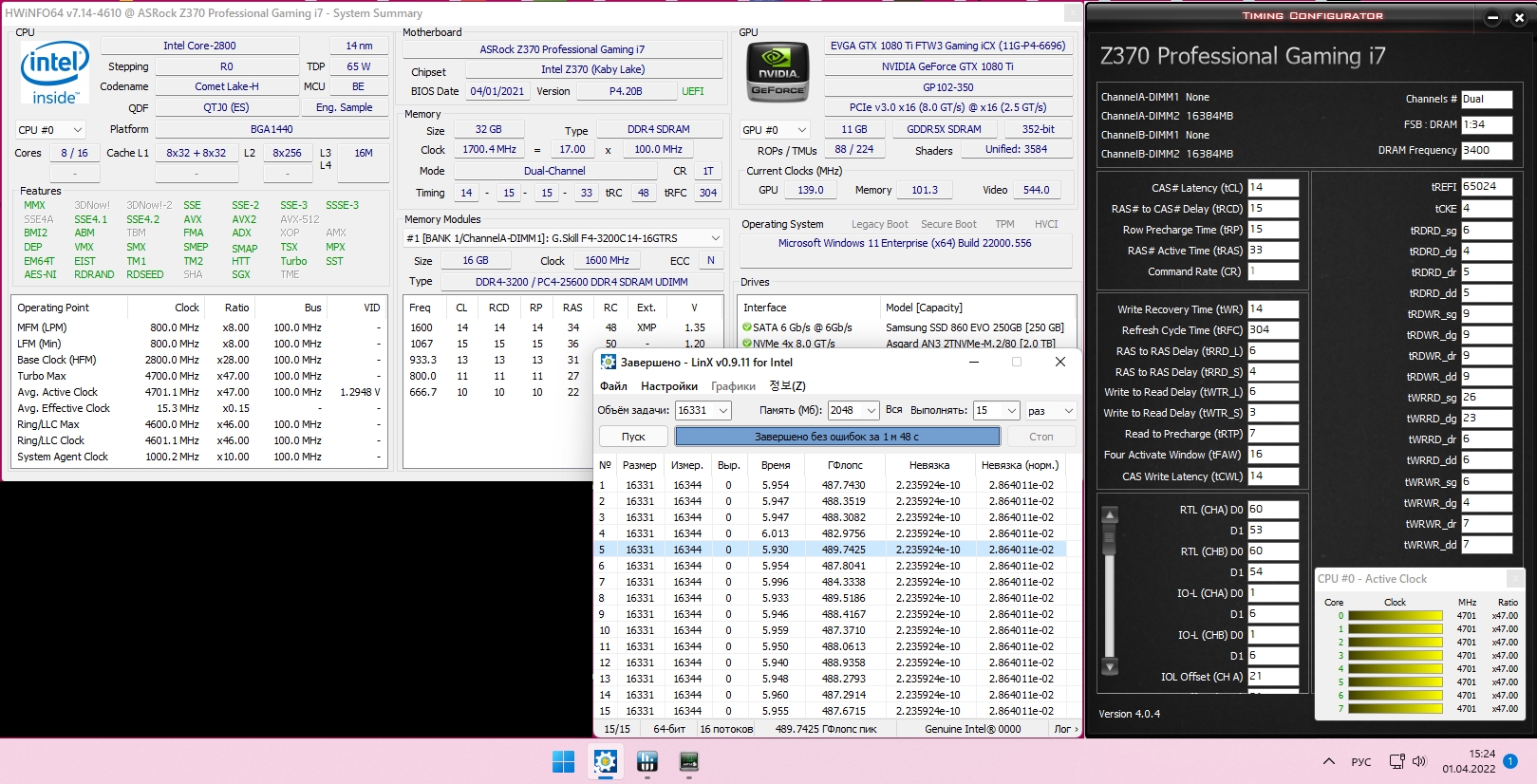This screenshot has width=1537, height=784.
Task: Open the volume tray icon
Action: click(x=1419, y=761)
